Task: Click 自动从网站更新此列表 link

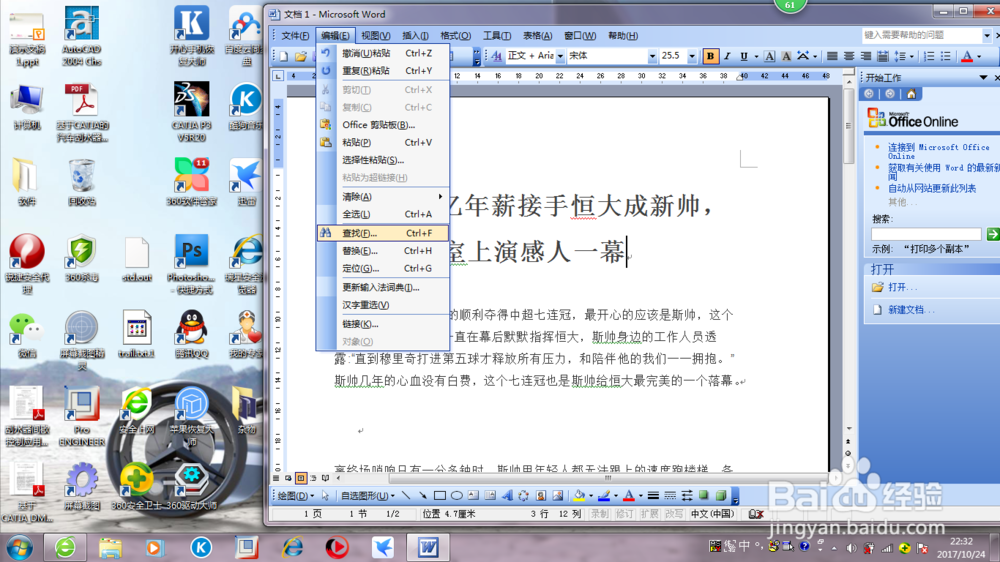Action: pos(932,188)
